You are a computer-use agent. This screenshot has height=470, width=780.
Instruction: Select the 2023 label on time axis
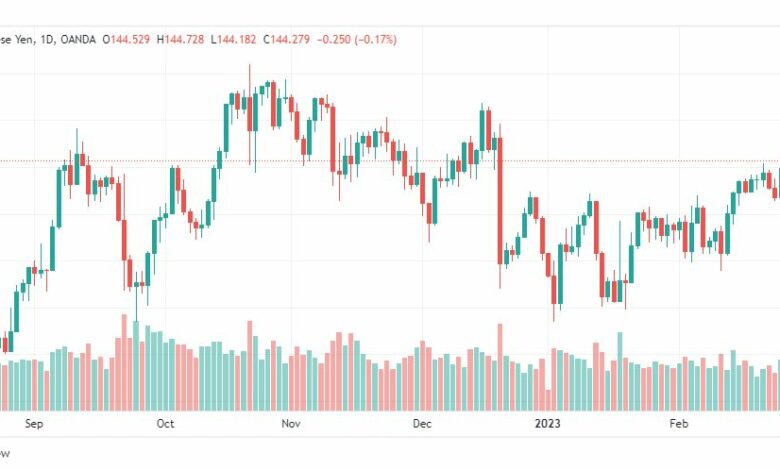pos(547,424)
